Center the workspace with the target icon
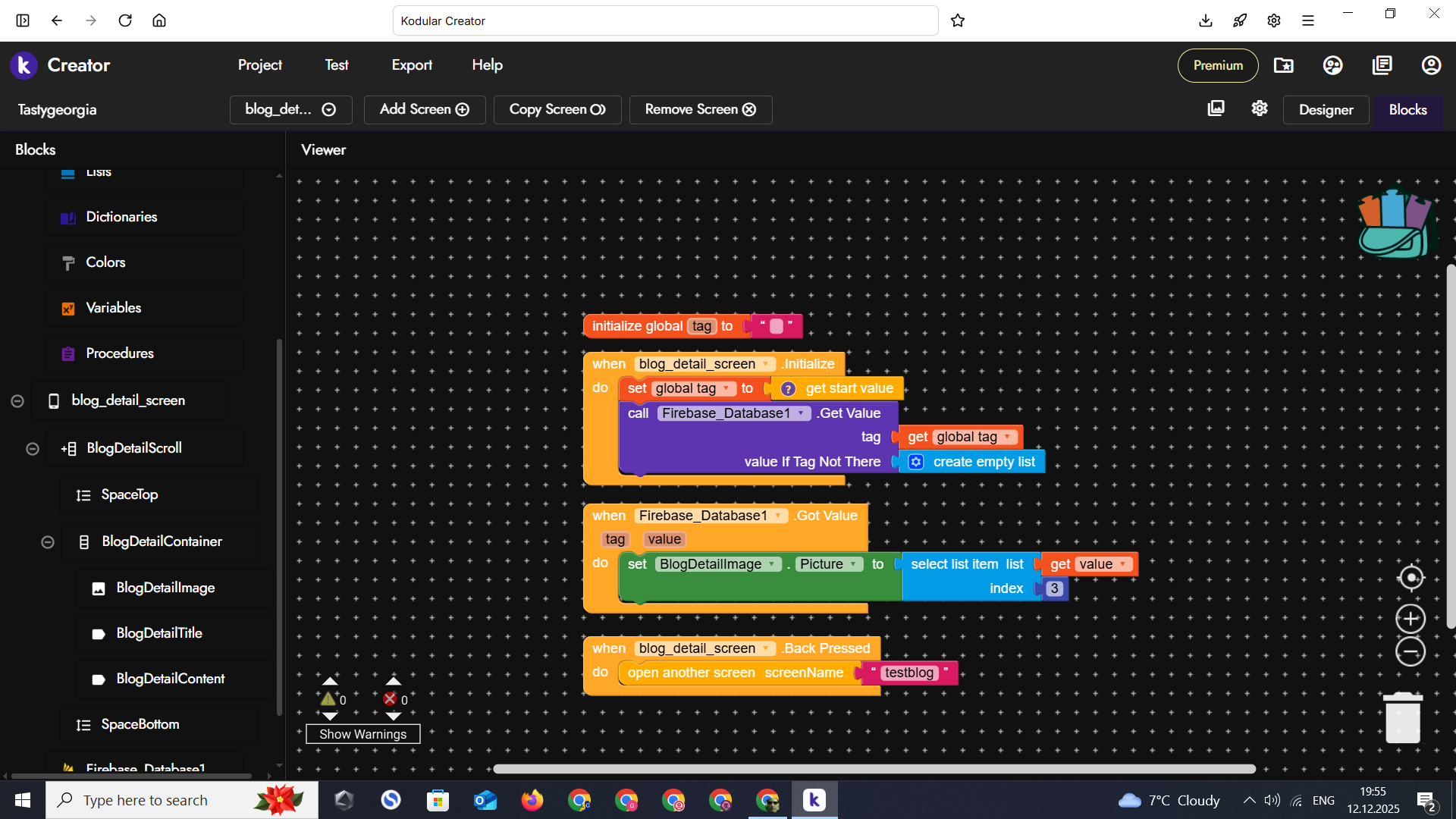 (1410, 578)
